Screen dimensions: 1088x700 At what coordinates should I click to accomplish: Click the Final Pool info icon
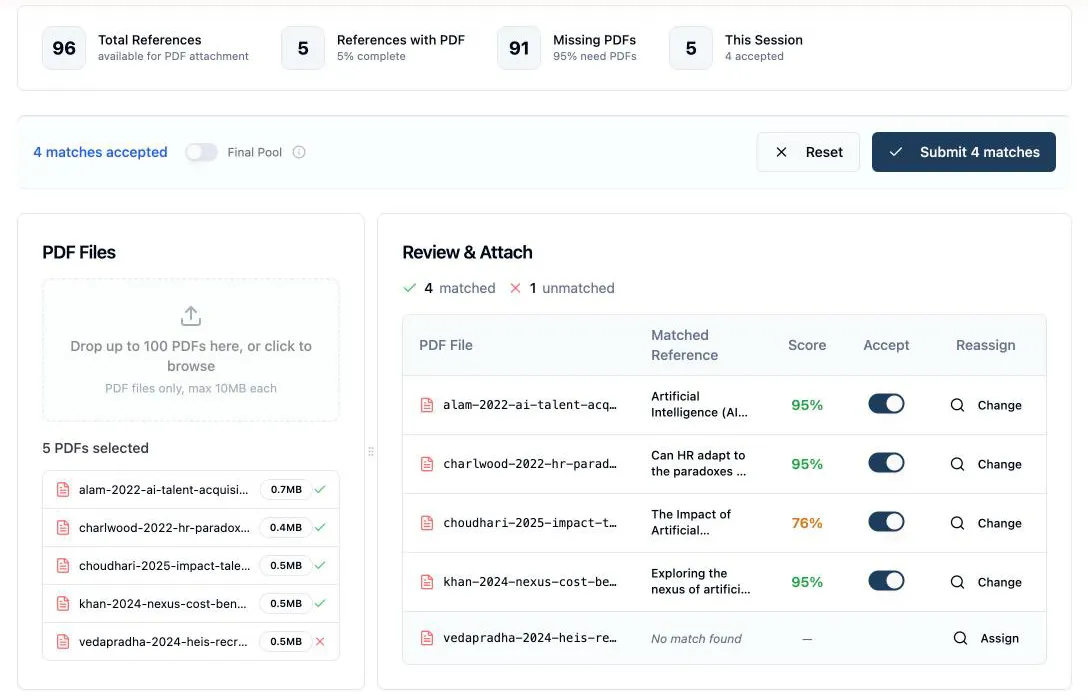click(x=299, y=152)
